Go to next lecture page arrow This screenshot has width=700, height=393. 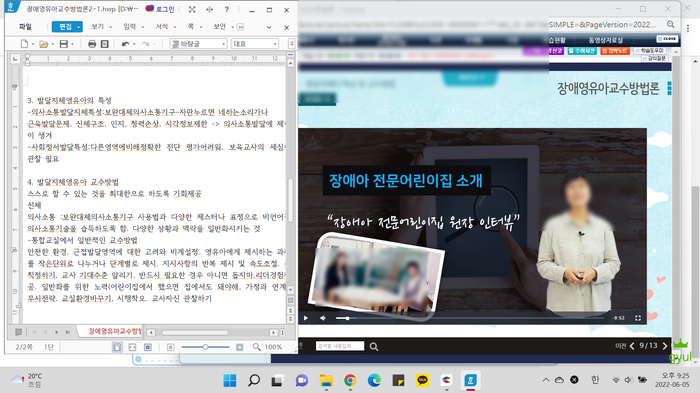pyautogui.click(x=665, y=346)
